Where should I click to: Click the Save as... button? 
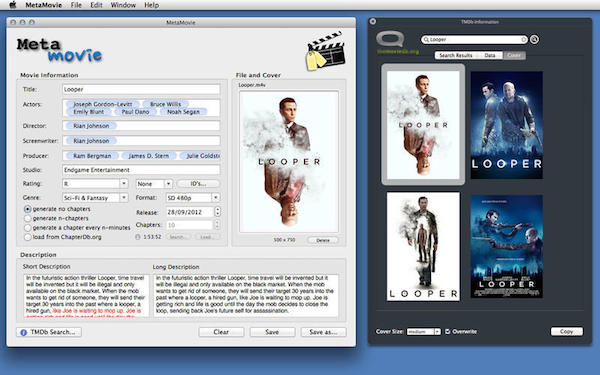tap(323, 332)
